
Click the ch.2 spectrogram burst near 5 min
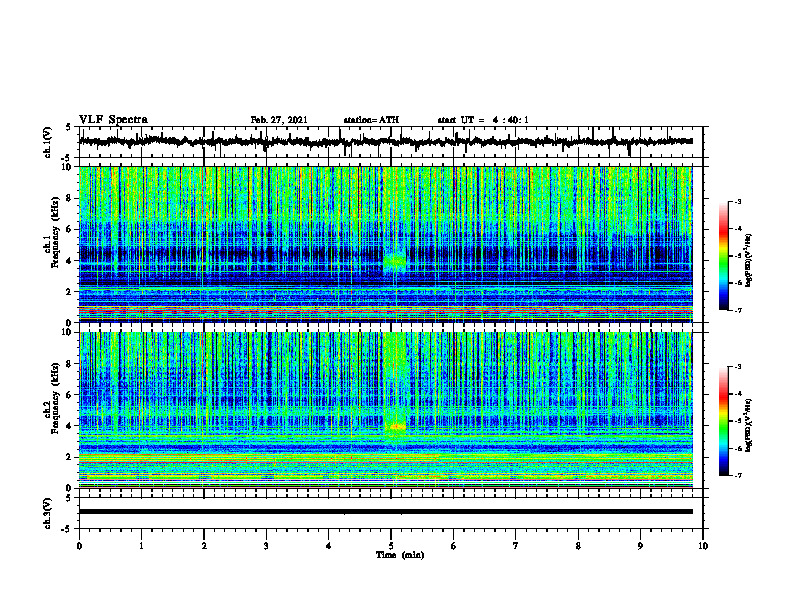point(395,427)
